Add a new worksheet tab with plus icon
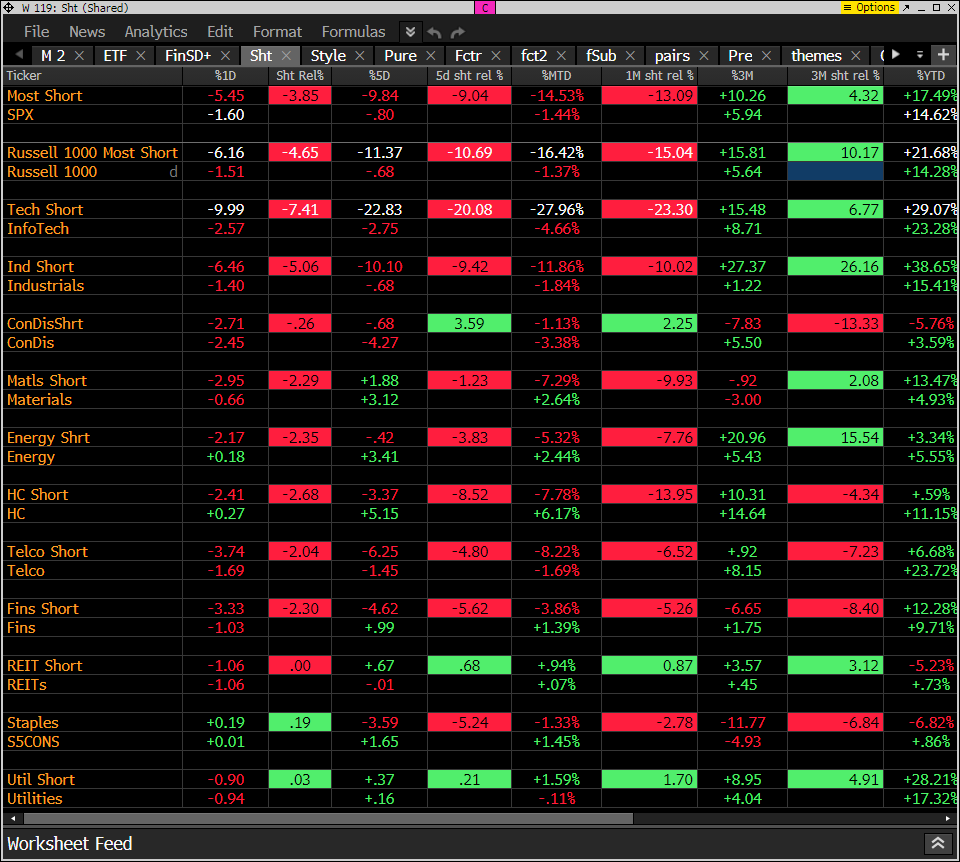Screen dimensions: 960x862 click(943, 54)
